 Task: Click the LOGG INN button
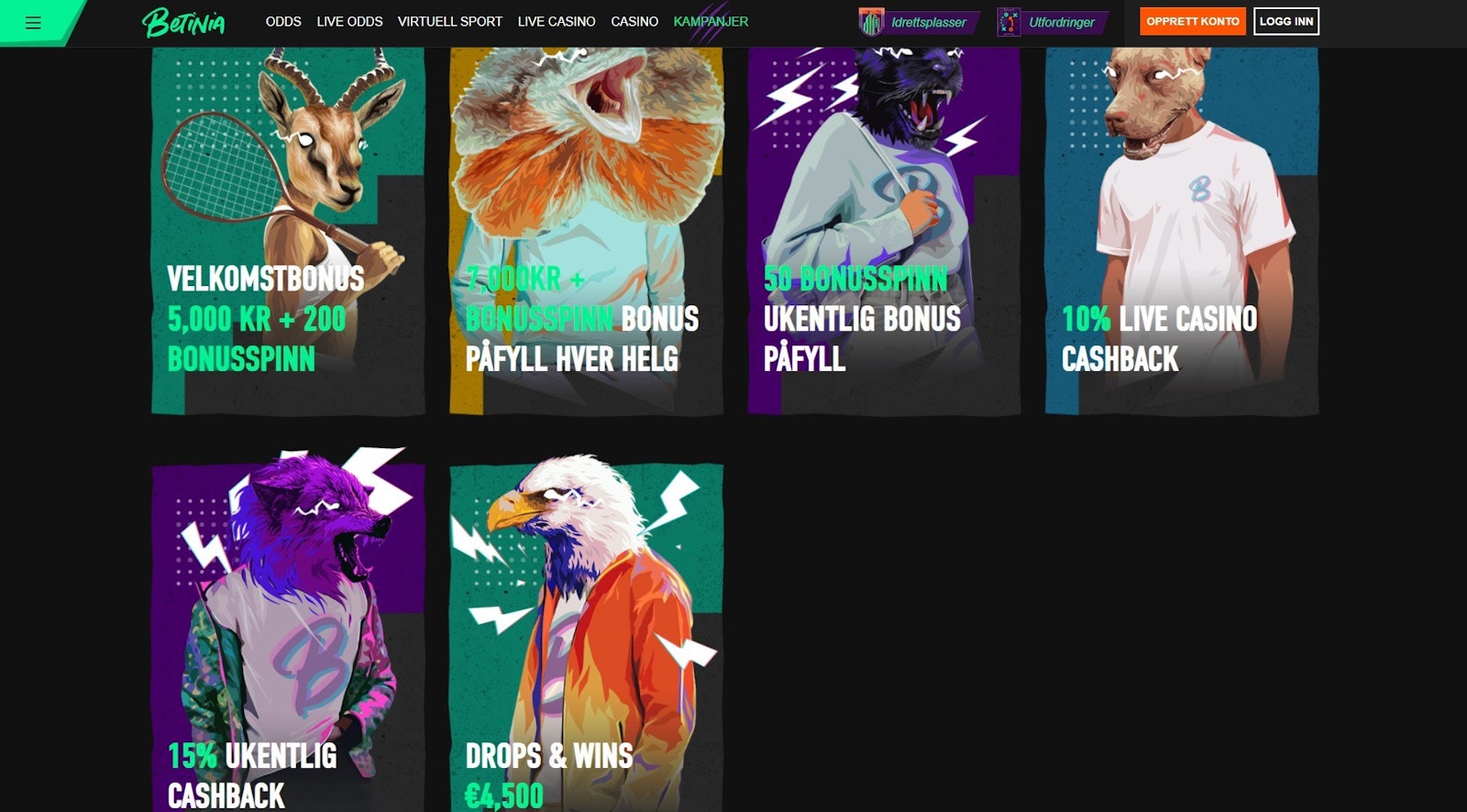(x=1286, y=21)
